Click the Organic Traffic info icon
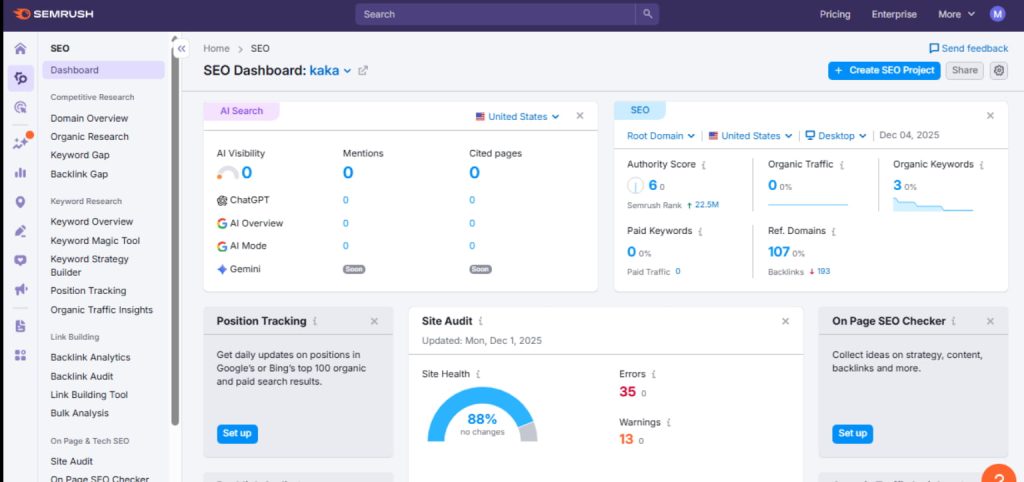The width and height of the screenshot is (1024, 482). [842, 165]
